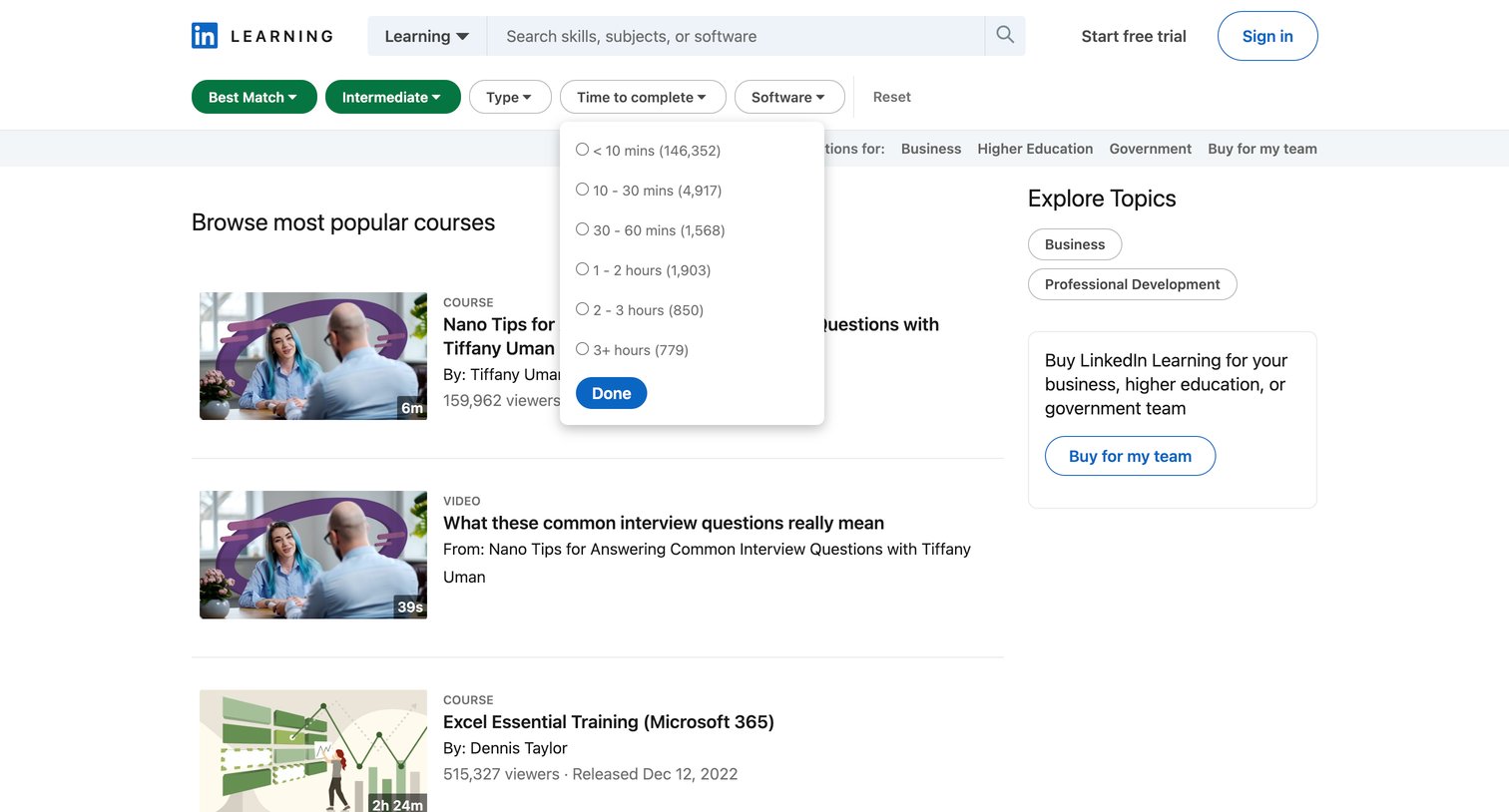Select the Professional Development topic chip

tap(1133, 284)
